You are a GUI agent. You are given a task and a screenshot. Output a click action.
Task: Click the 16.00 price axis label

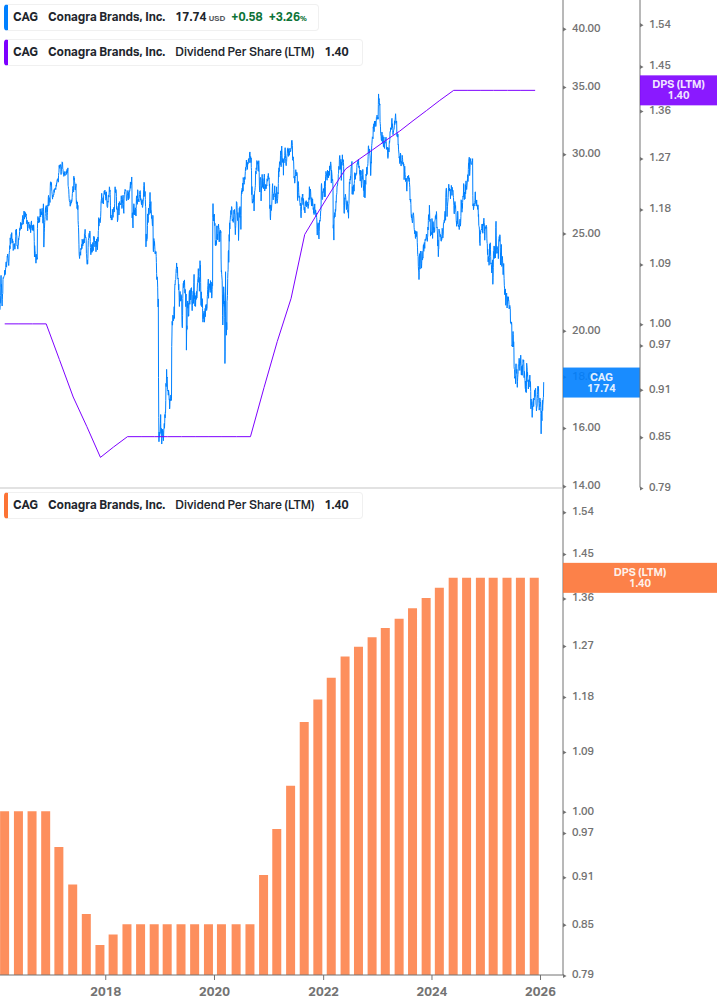(x=586, y=428)
